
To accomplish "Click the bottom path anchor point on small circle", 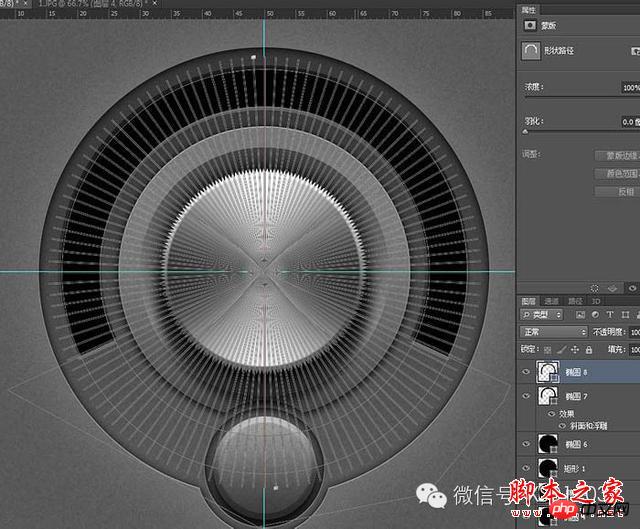I will click(276, 487).
